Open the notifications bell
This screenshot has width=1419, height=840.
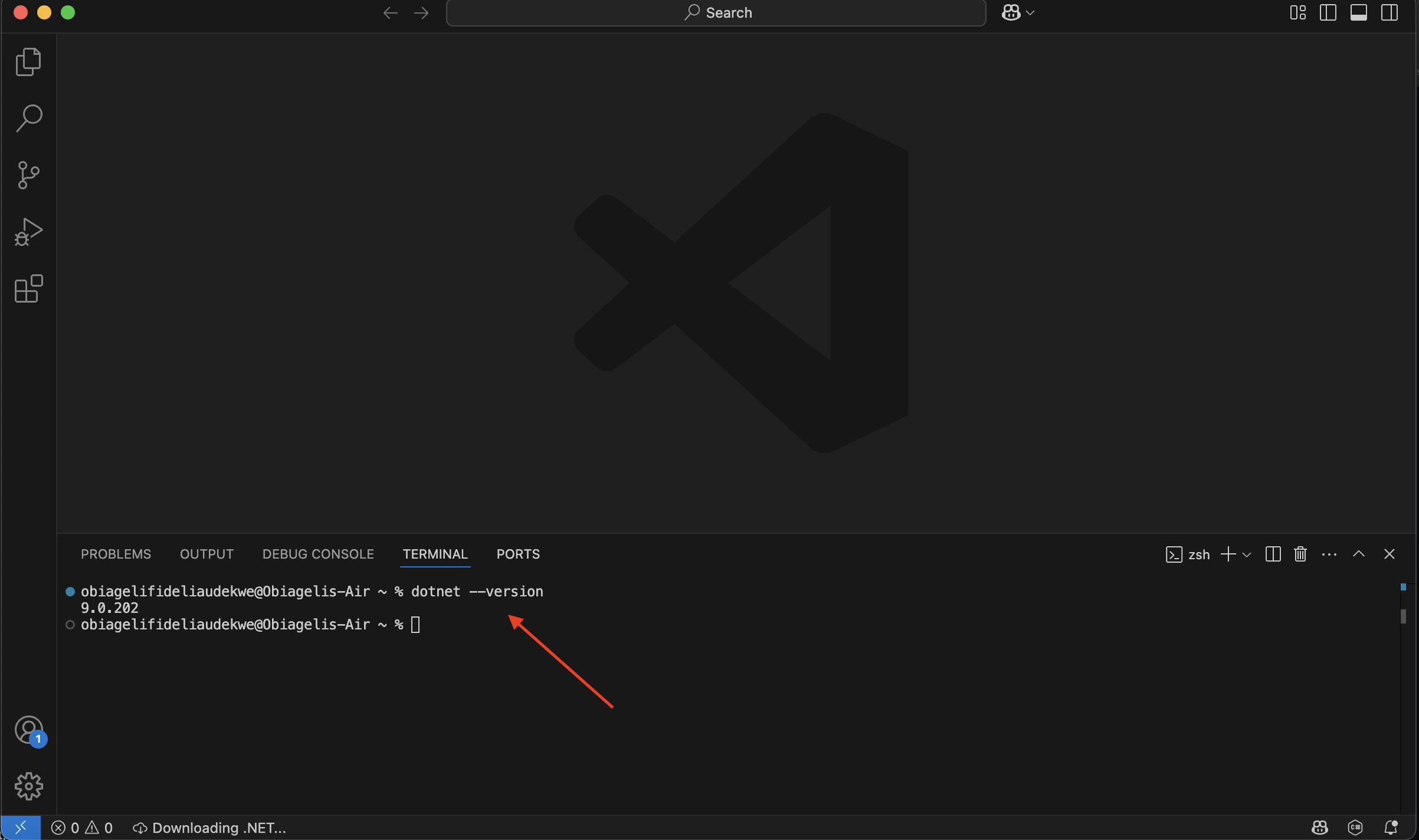[x=1391, y=828]
